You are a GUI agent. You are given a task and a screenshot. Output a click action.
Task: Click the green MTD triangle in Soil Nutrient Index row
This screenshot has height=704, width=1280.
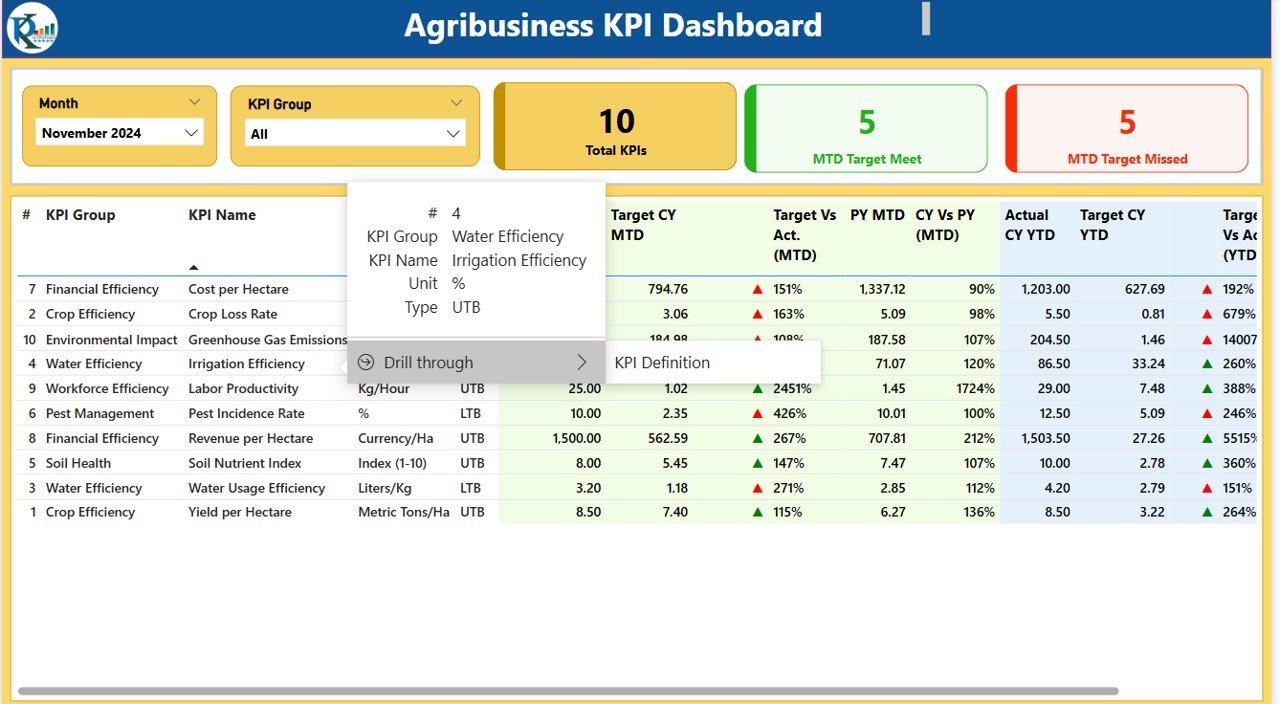pyautogui.click(x=757, y=464)
